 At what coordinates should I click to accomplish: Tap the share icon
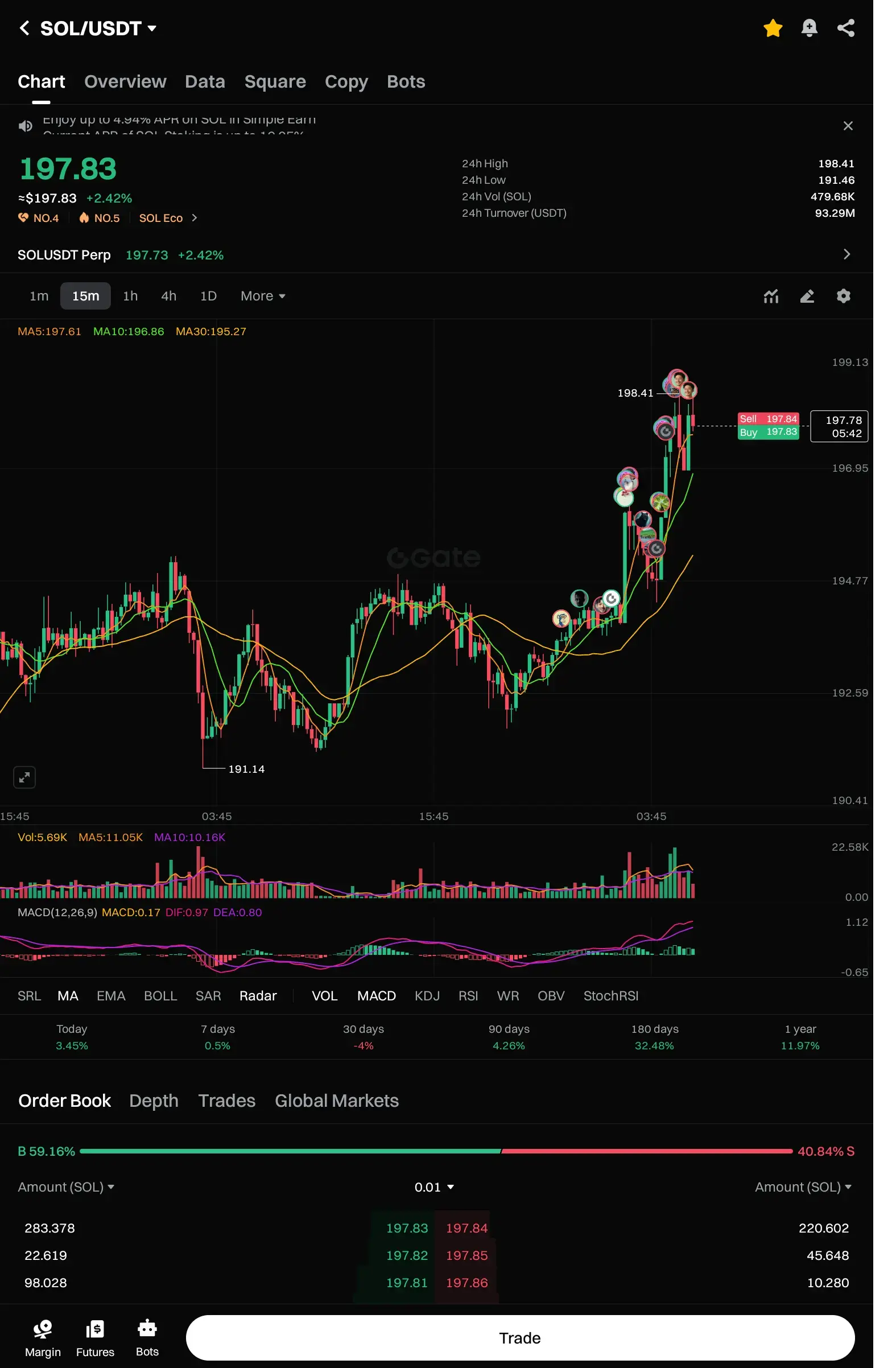pyautogui.click(x=845, y=28)
